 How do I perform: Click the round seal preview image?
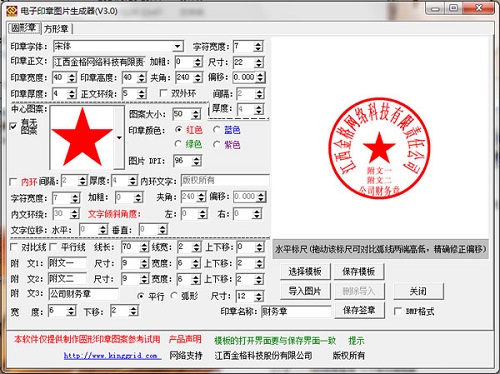[379, 149]
